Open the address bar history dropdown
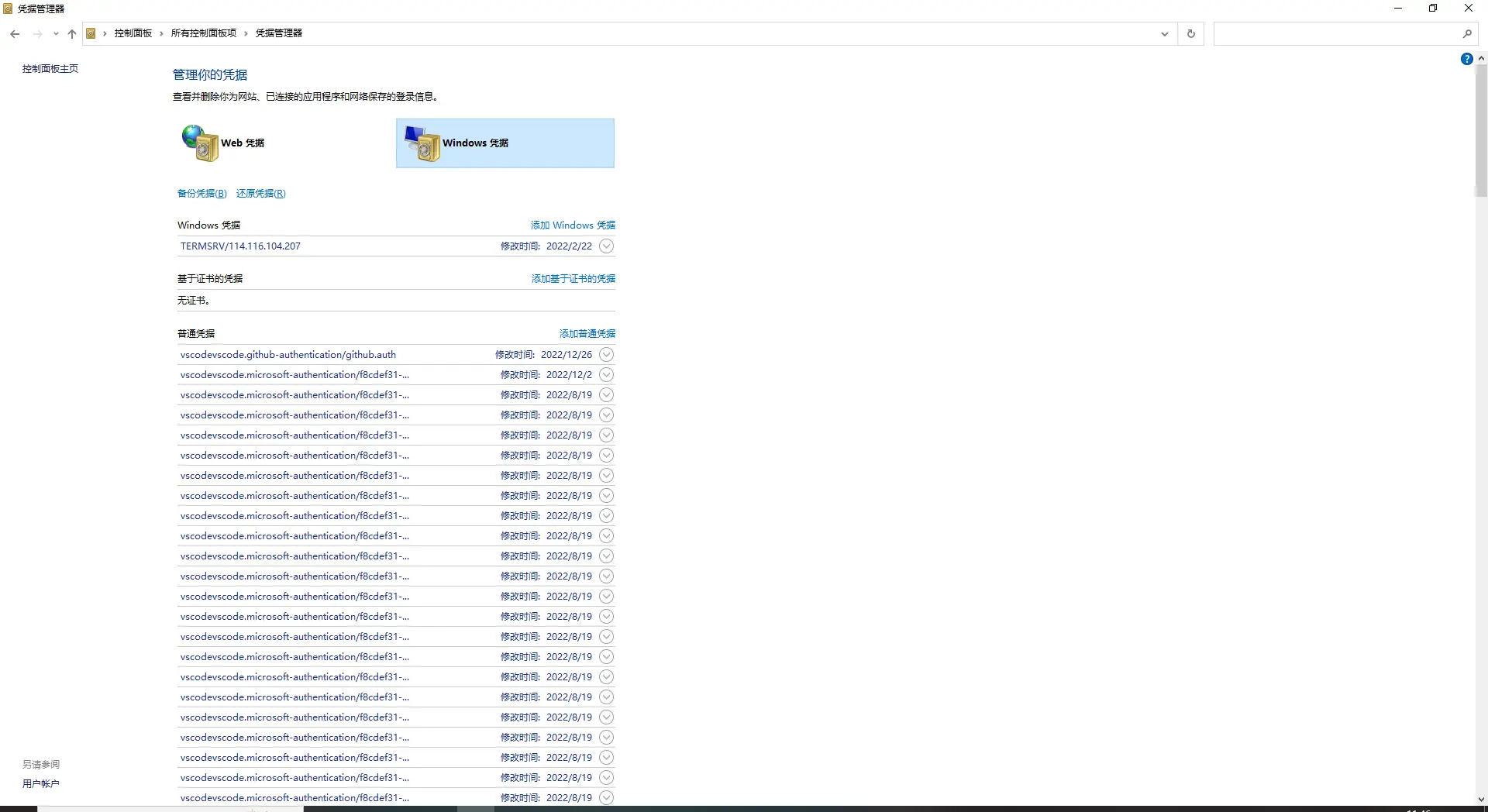Viewport: 1488px width, 812px height. 1164,33
